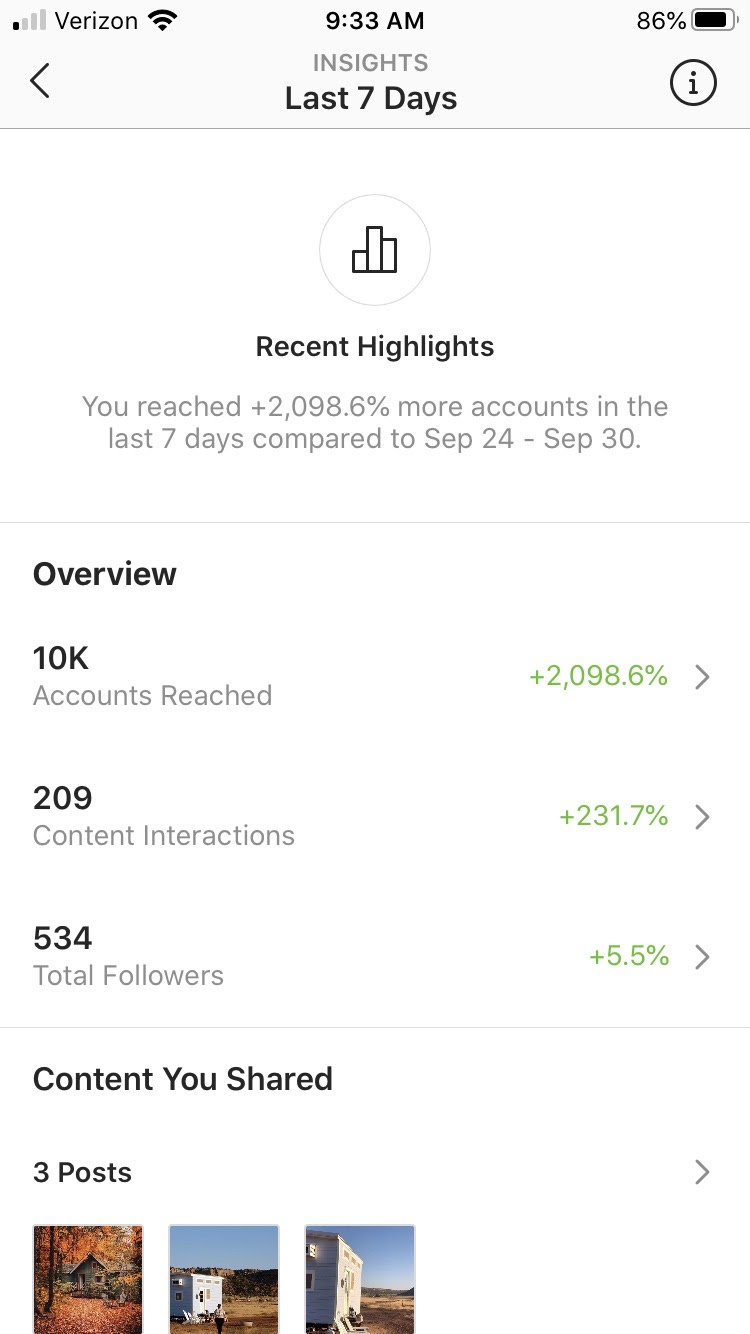750x1334 pixels.
Task: Select the Content You Shared header
Action: point(183,1079)
